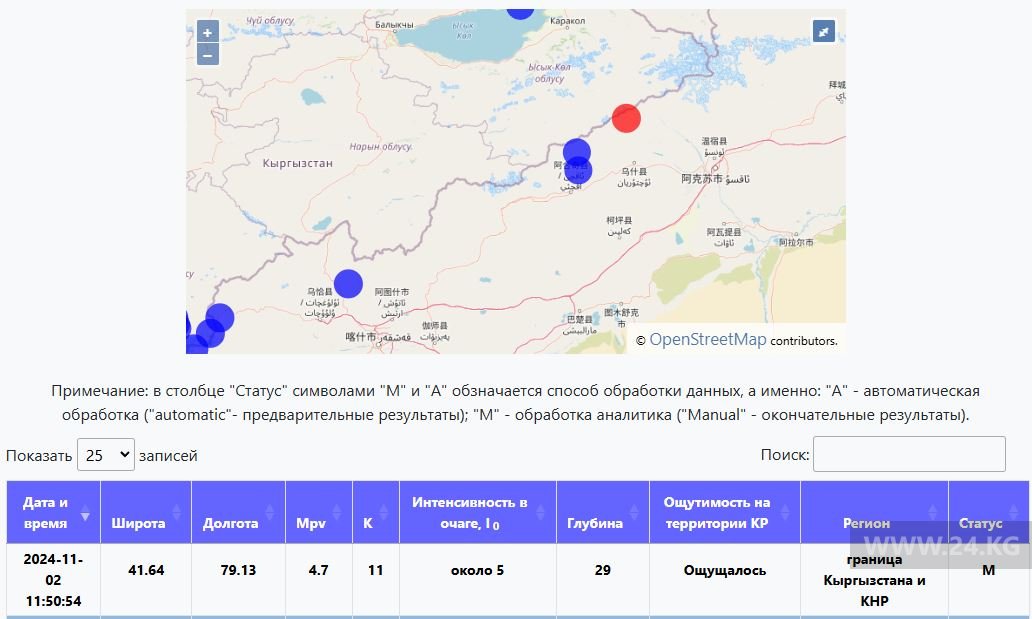Click the red earthquake epicenter marker
Image resolution: width=1032 pixels, height=619 pixels.
click(x=626, y=119)
